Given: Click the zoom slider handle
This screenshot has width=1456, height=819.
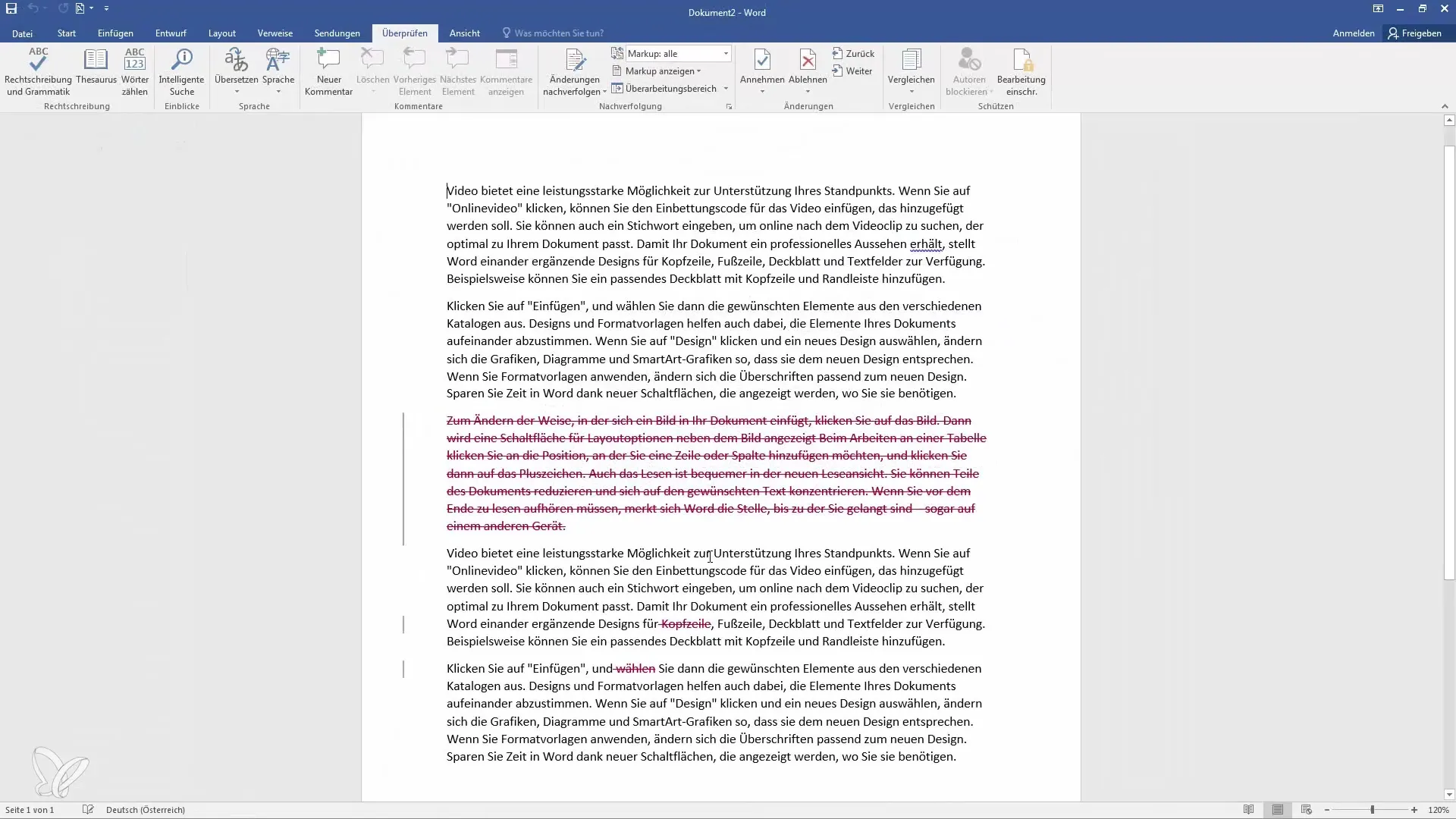Looking at the screenshot, I should (1372, 810).
